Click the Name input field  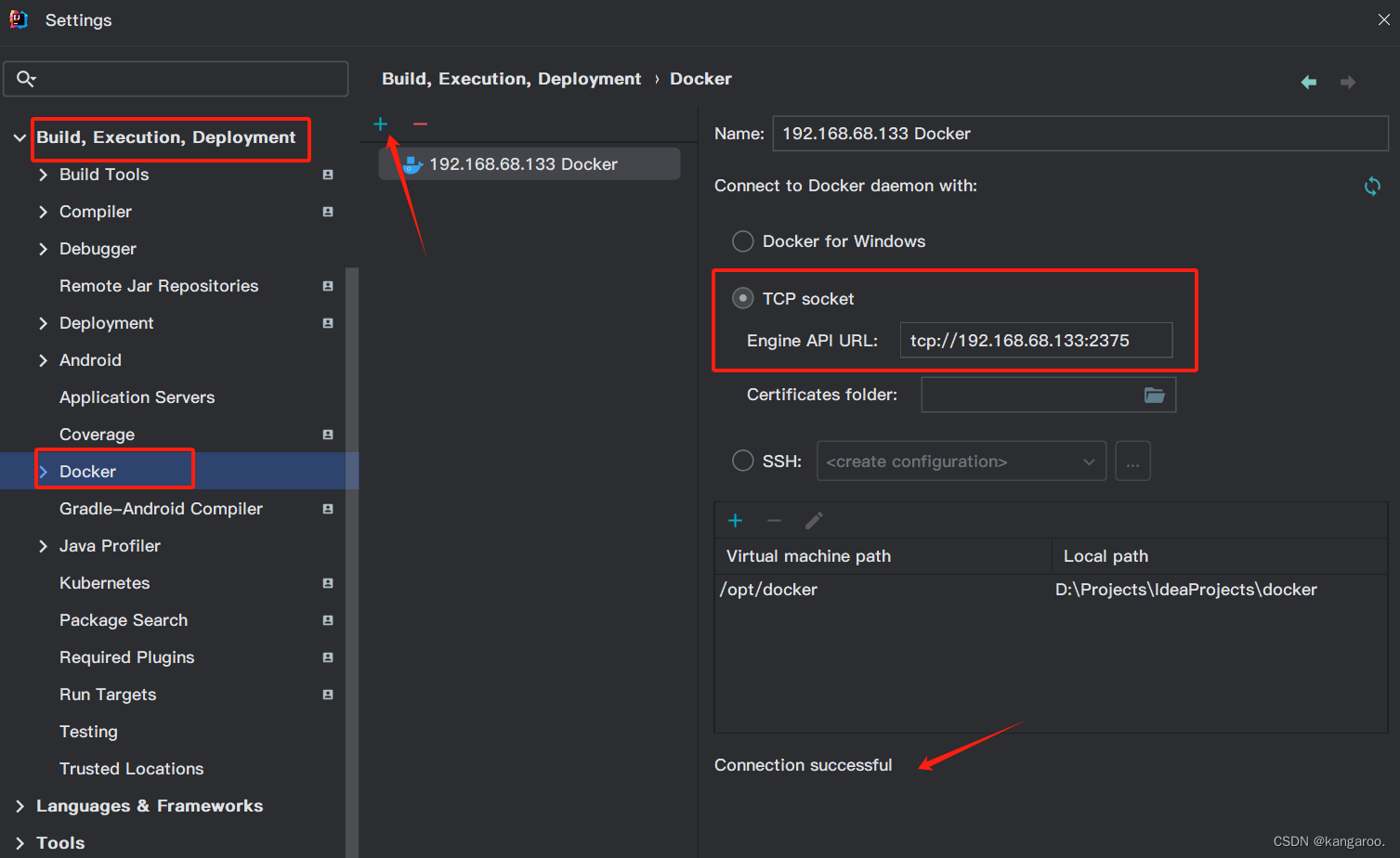point(1080,134)
